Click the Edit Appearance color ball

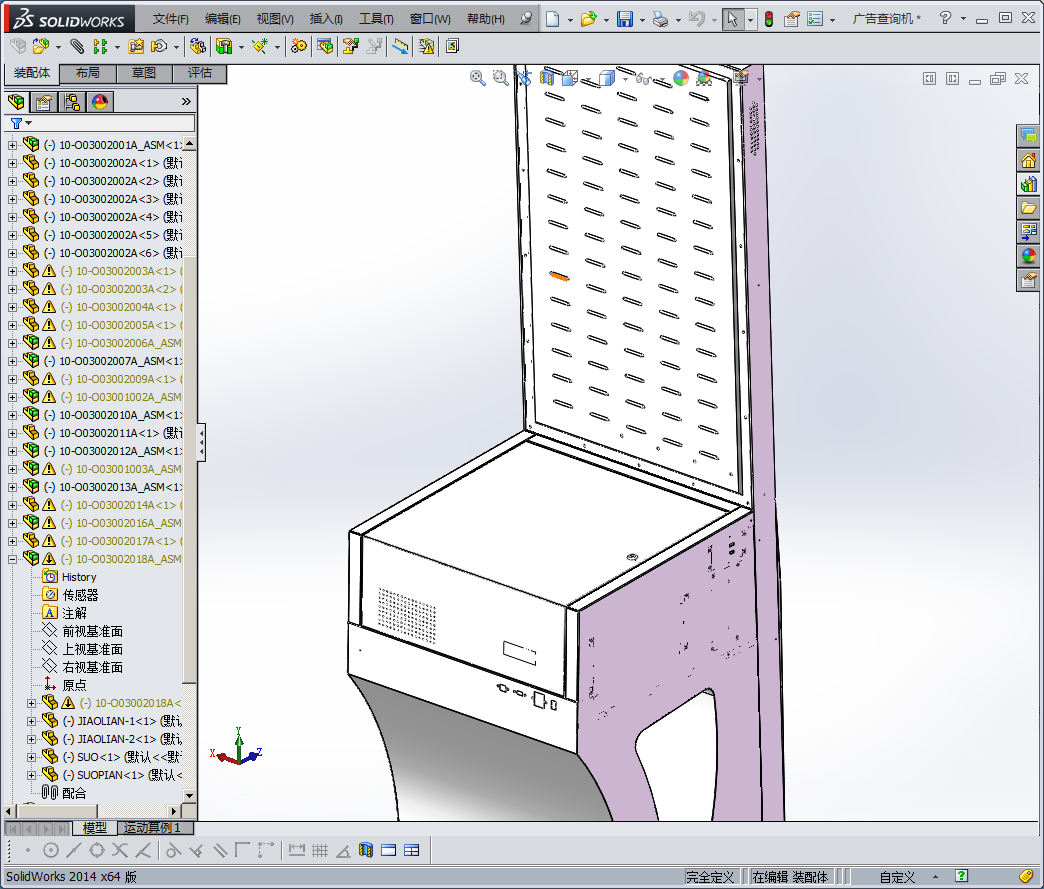pos(680,78)
